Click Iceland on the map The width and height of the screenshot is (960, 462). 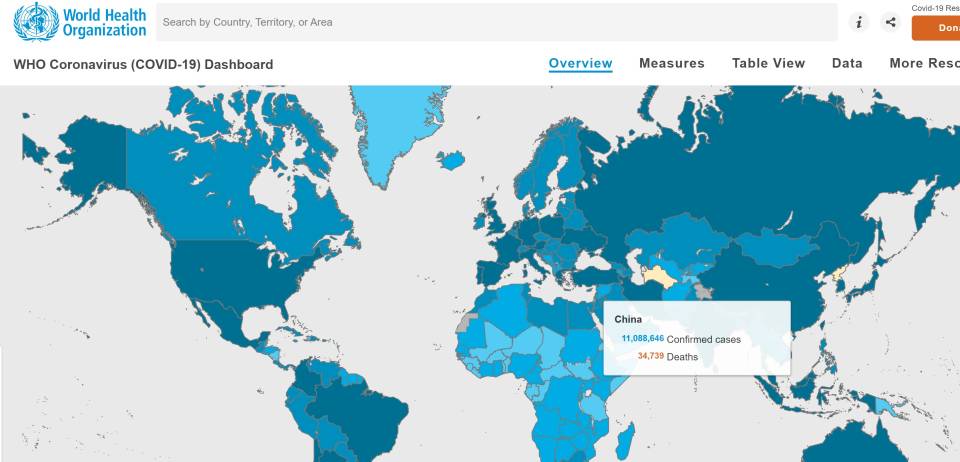(452, 160)
